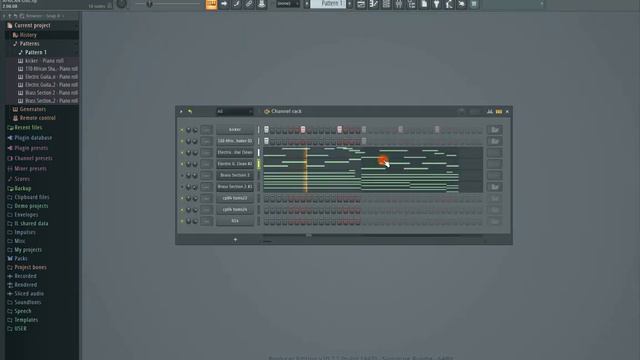Screen dimensions: 640x360
Task: Click the bottom channel name button in the rack
Action: [235, 221]
